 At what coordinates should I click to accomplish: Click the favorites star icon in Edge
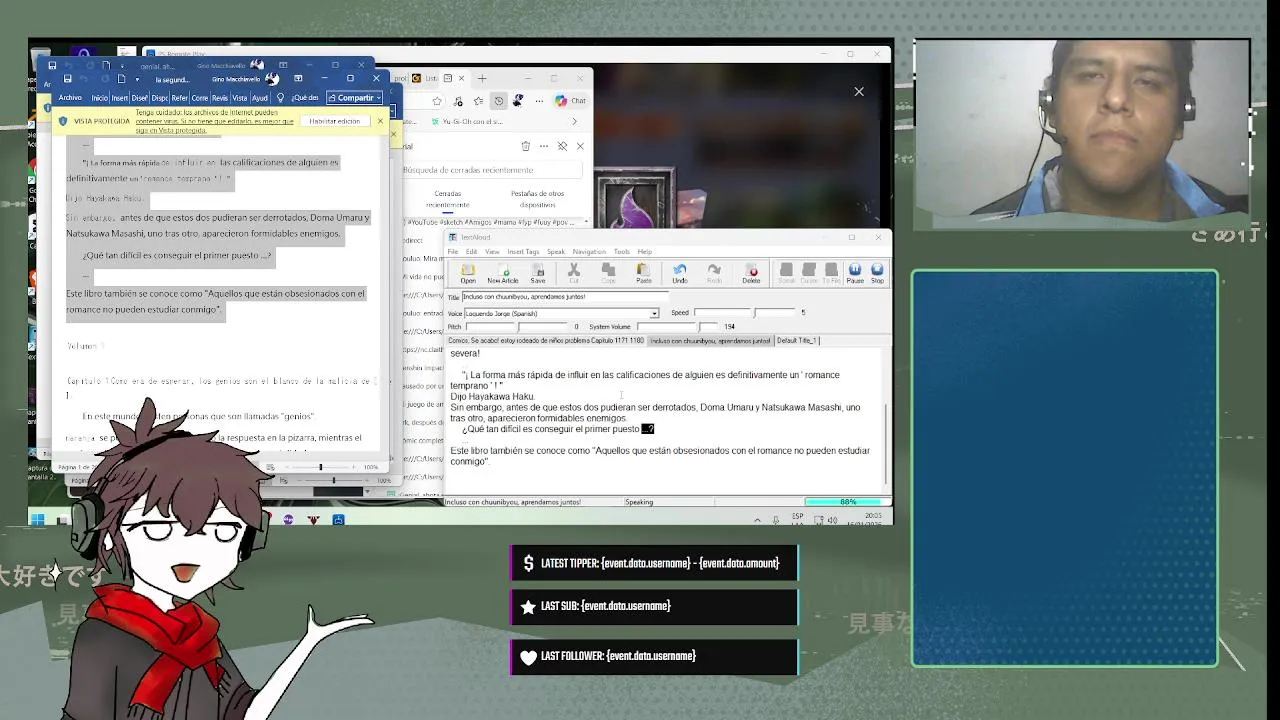tap(437, 101)
